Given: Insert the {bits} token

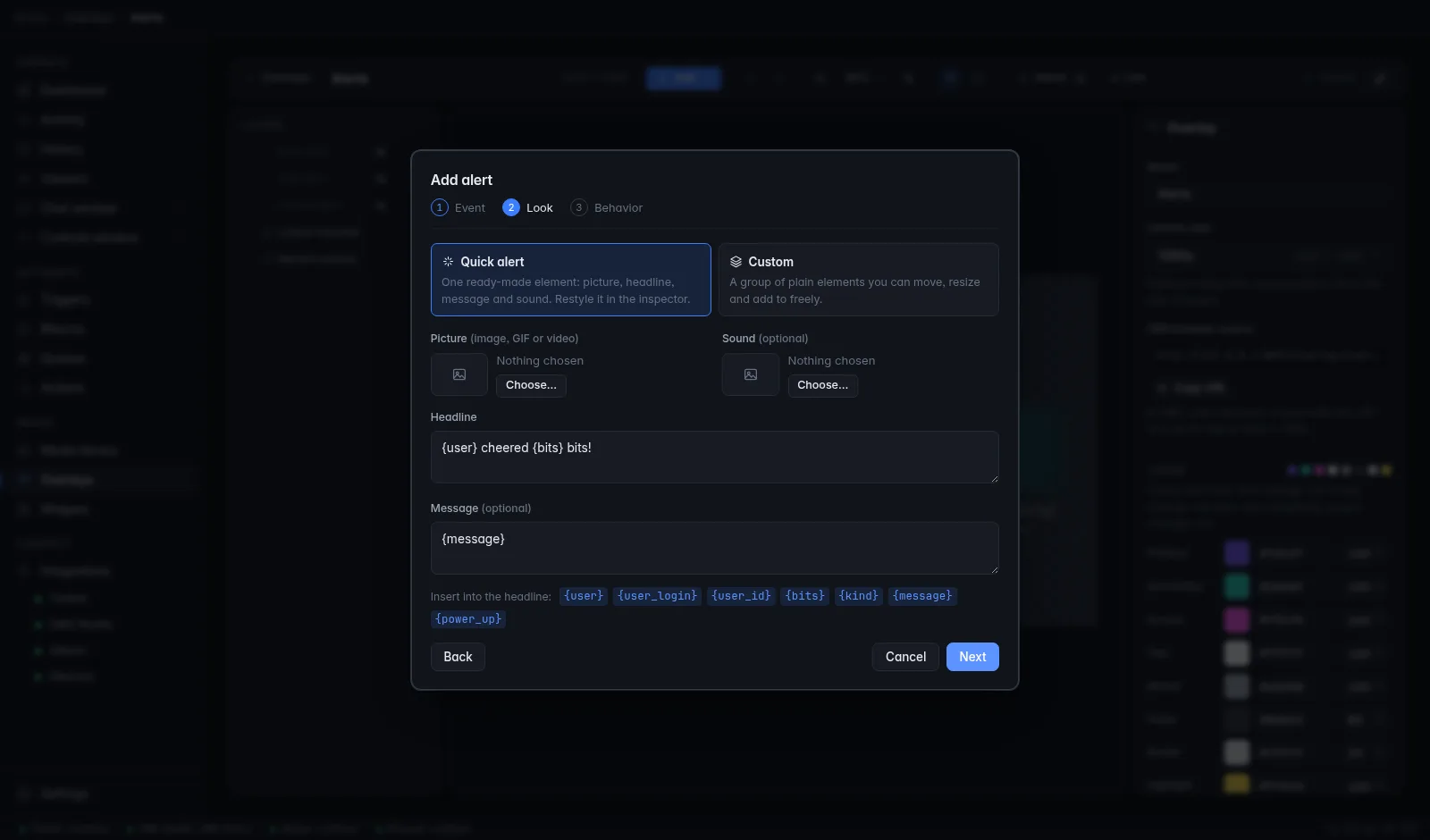Looking at the screenshot, I should [805, 596].
